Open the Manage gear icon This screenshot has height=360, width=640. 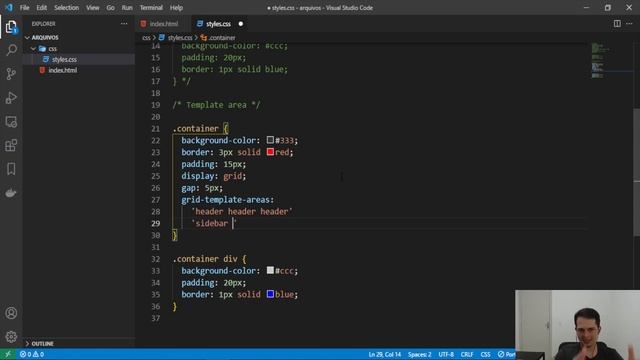pos(11,337)
